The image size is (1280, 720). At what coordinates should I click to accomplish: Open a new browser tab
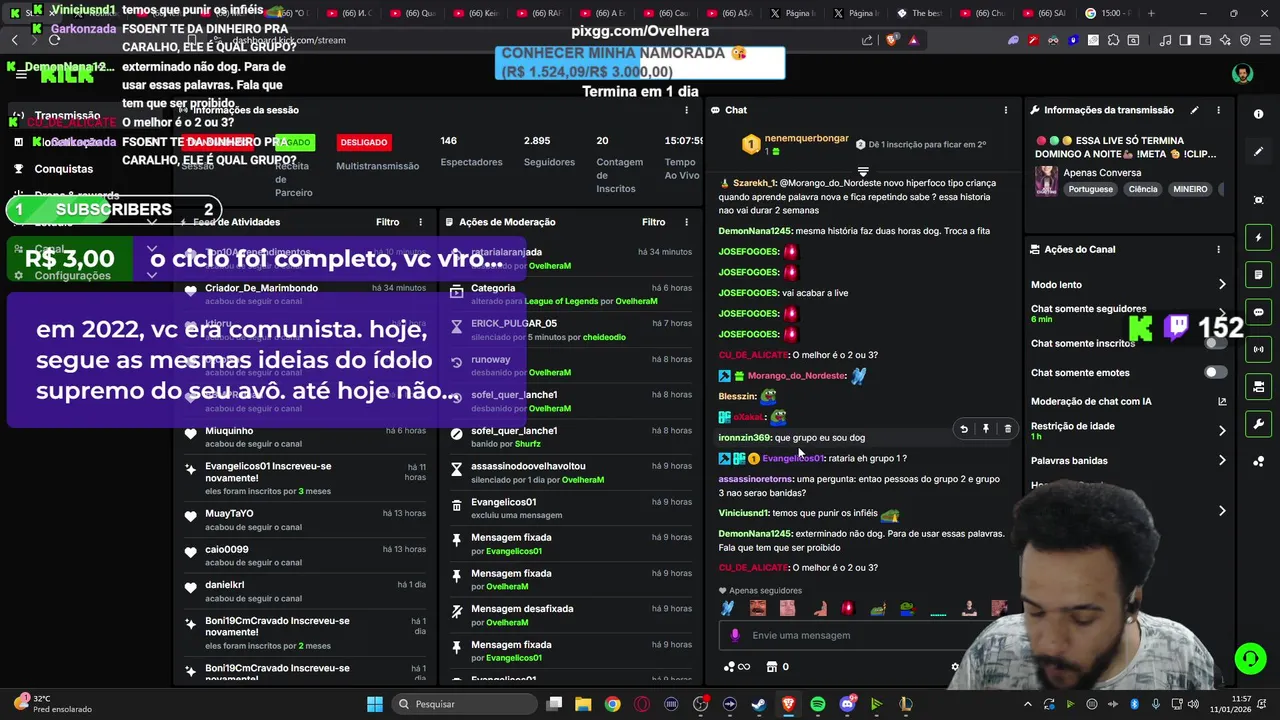(1151, 13)
